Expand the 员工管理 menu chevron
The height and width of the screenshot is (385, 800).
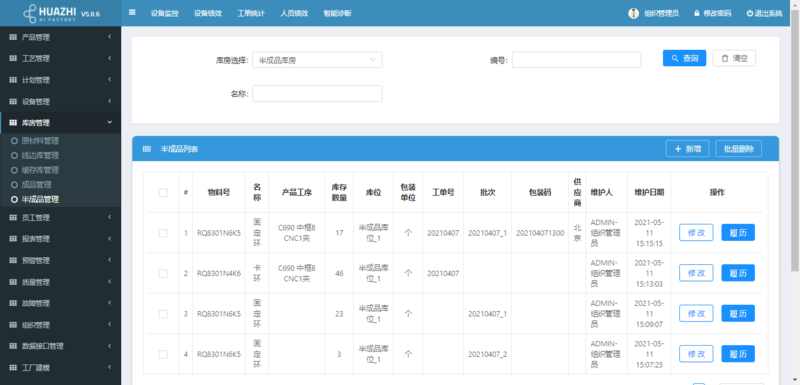click(x=110, y=218)
